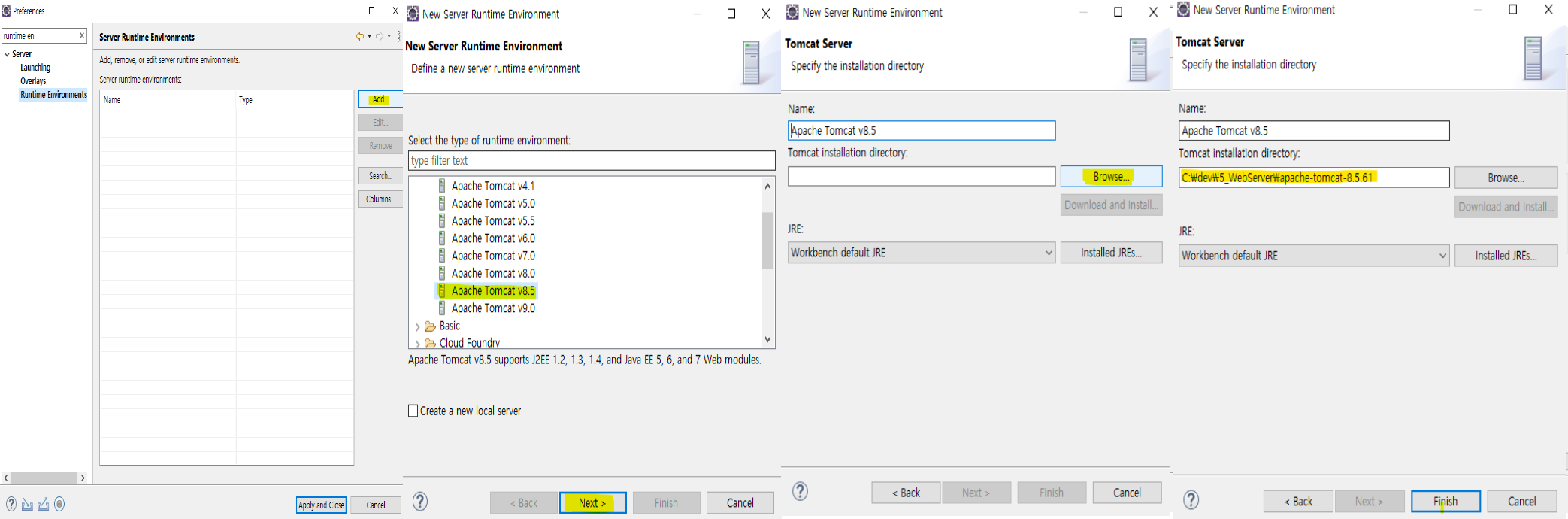The width and height of the screenshot is (1568, 519).
Task: Open help icon beside Create local server wizard's Back button
Action: pos(421,502)
